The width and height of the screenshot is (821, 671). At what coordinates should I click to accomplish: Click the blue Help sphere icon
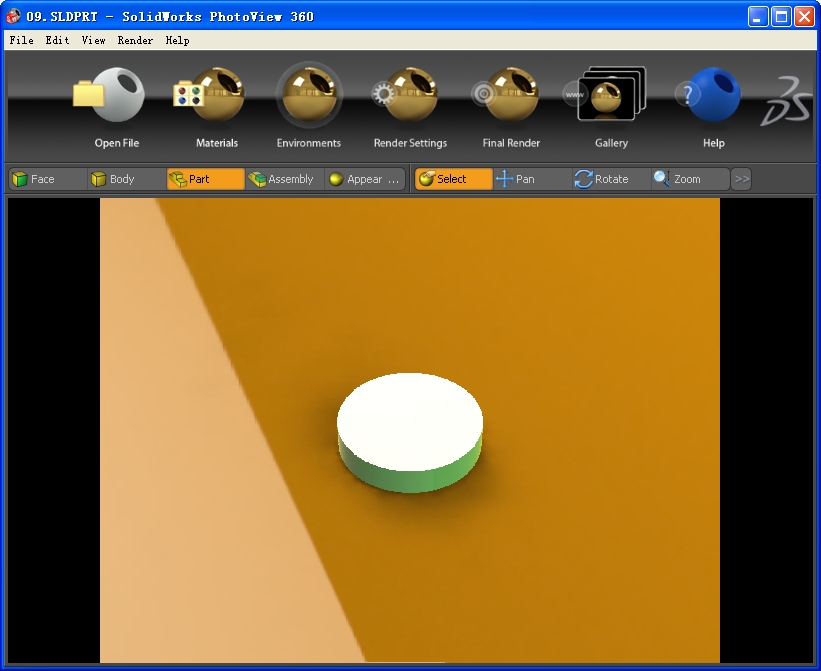point(708,95)
